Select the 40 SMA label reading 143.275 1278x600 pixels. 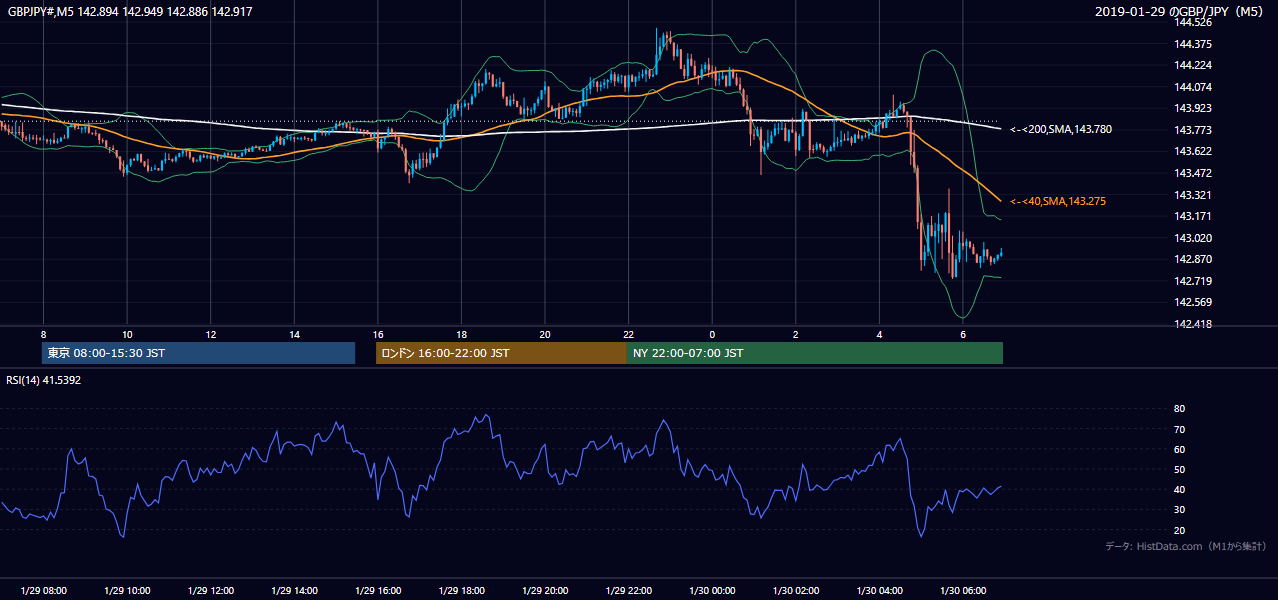(x=1058, y=201)
